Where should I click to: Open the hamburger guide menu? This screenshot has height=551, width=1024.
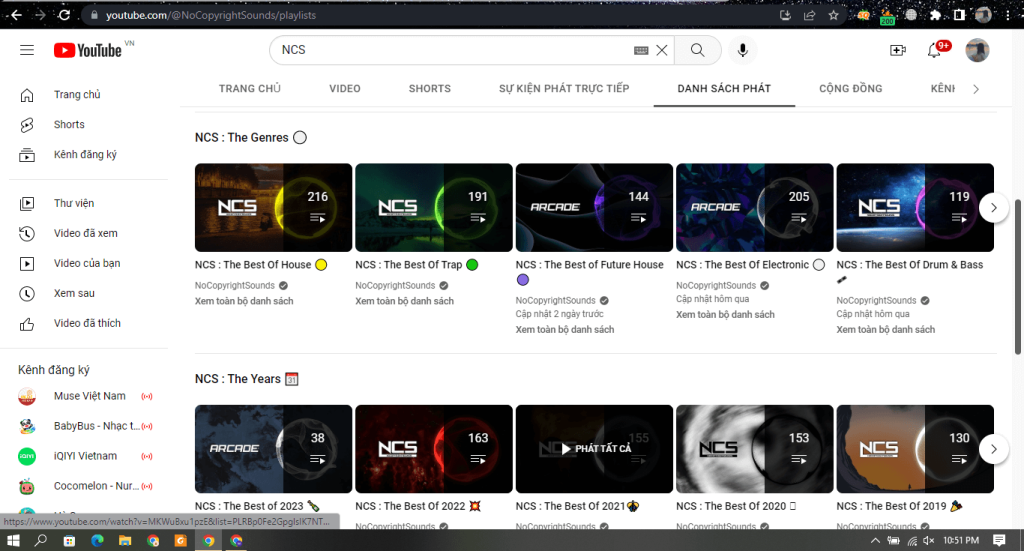pyautogui.click(x=27, y=50)
